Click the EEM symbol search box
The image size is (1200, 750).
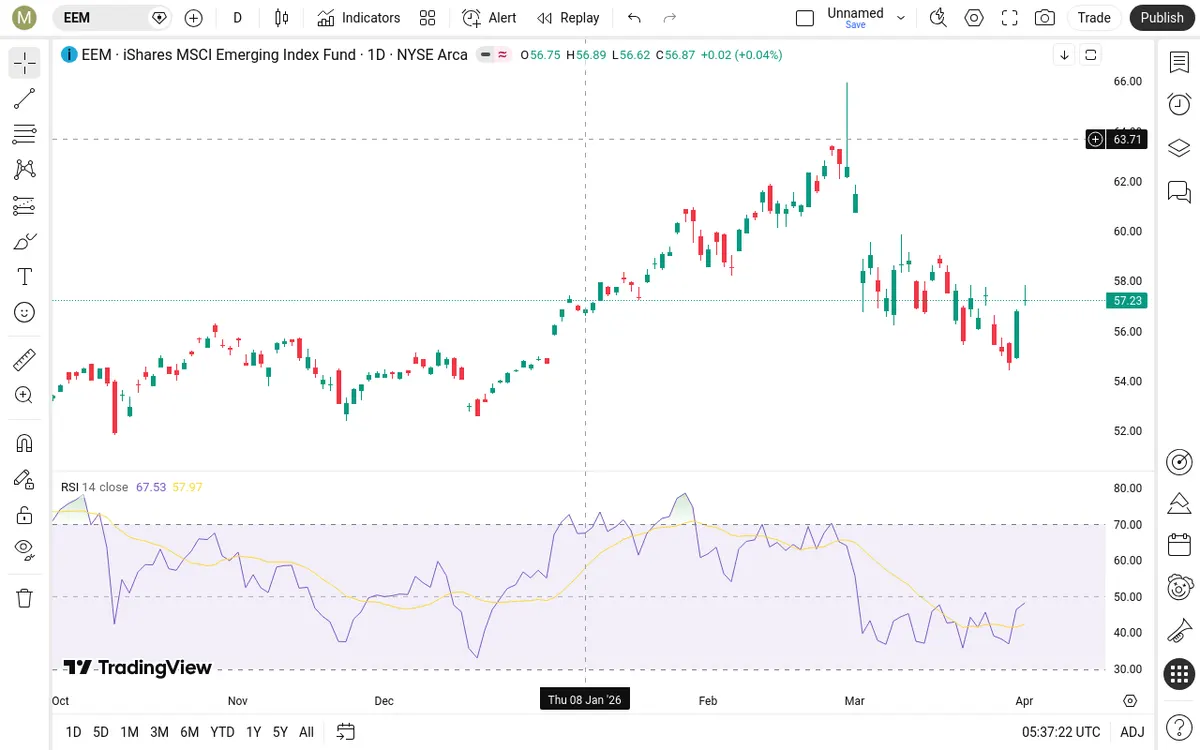click(x=111, y=18)
